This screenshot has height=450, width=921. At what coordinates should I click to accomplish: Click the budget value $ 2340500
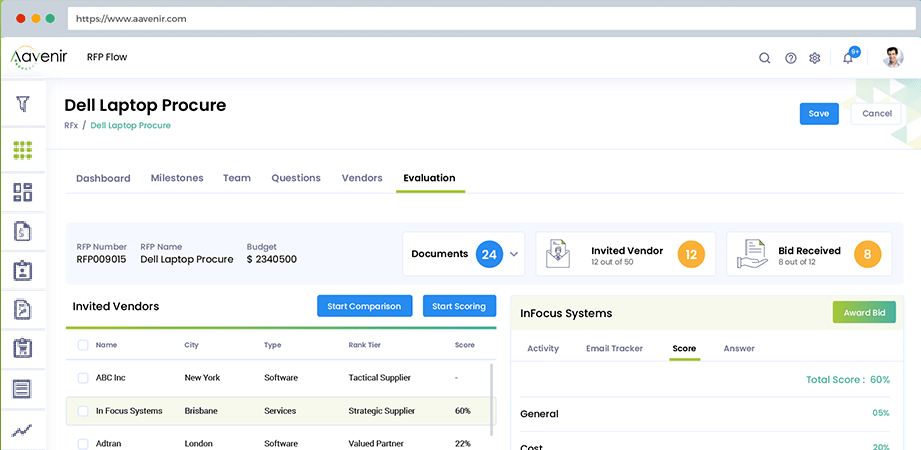(x=271, y=259)
